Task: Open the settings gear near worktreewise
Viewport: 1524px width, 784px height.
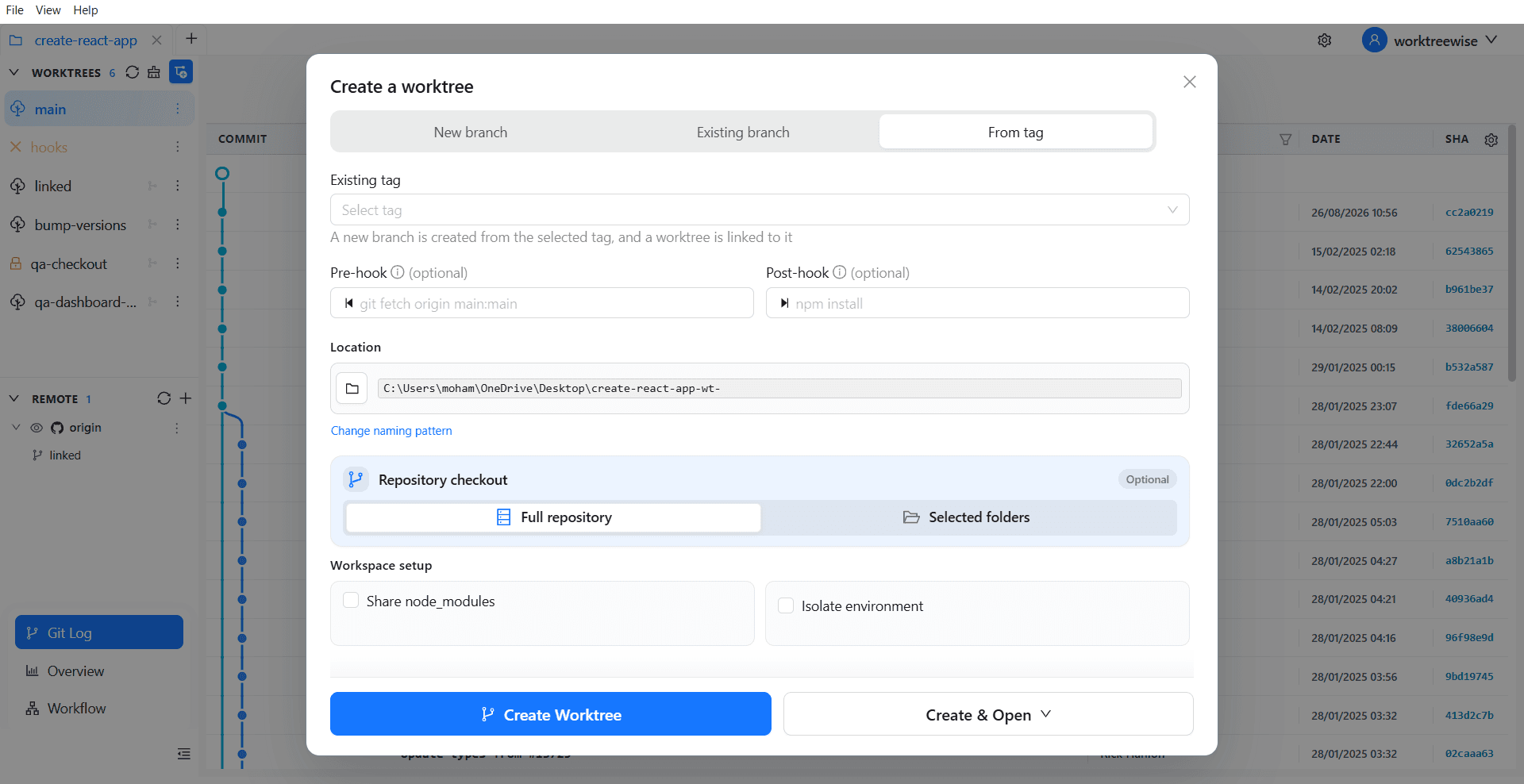Action: (1325, 40)
